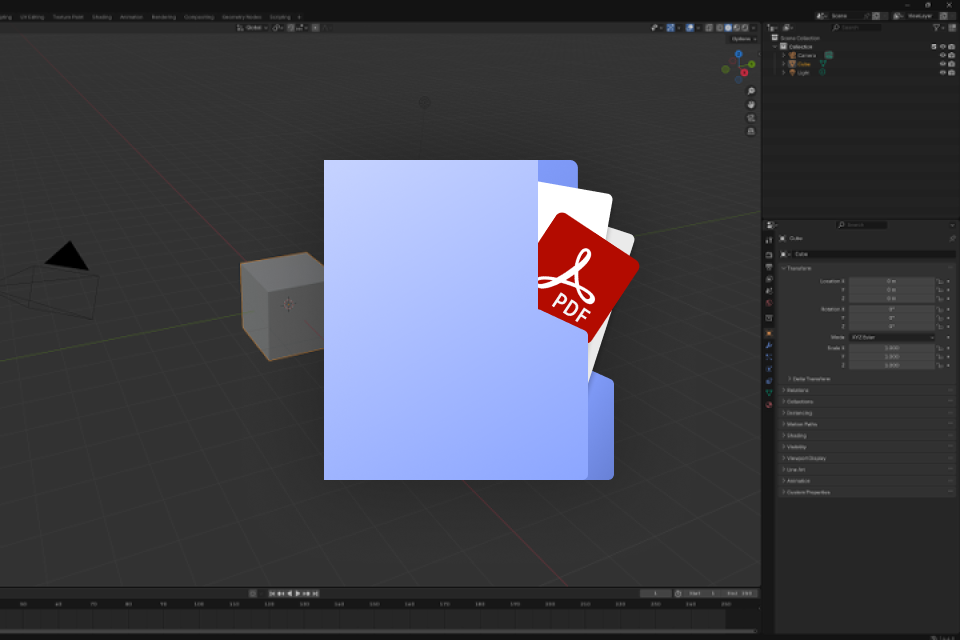Lock the Location X value
Image resolution: width=960 pixels, height=640 pixels.
pyautogui.click(x=940, y=281)
